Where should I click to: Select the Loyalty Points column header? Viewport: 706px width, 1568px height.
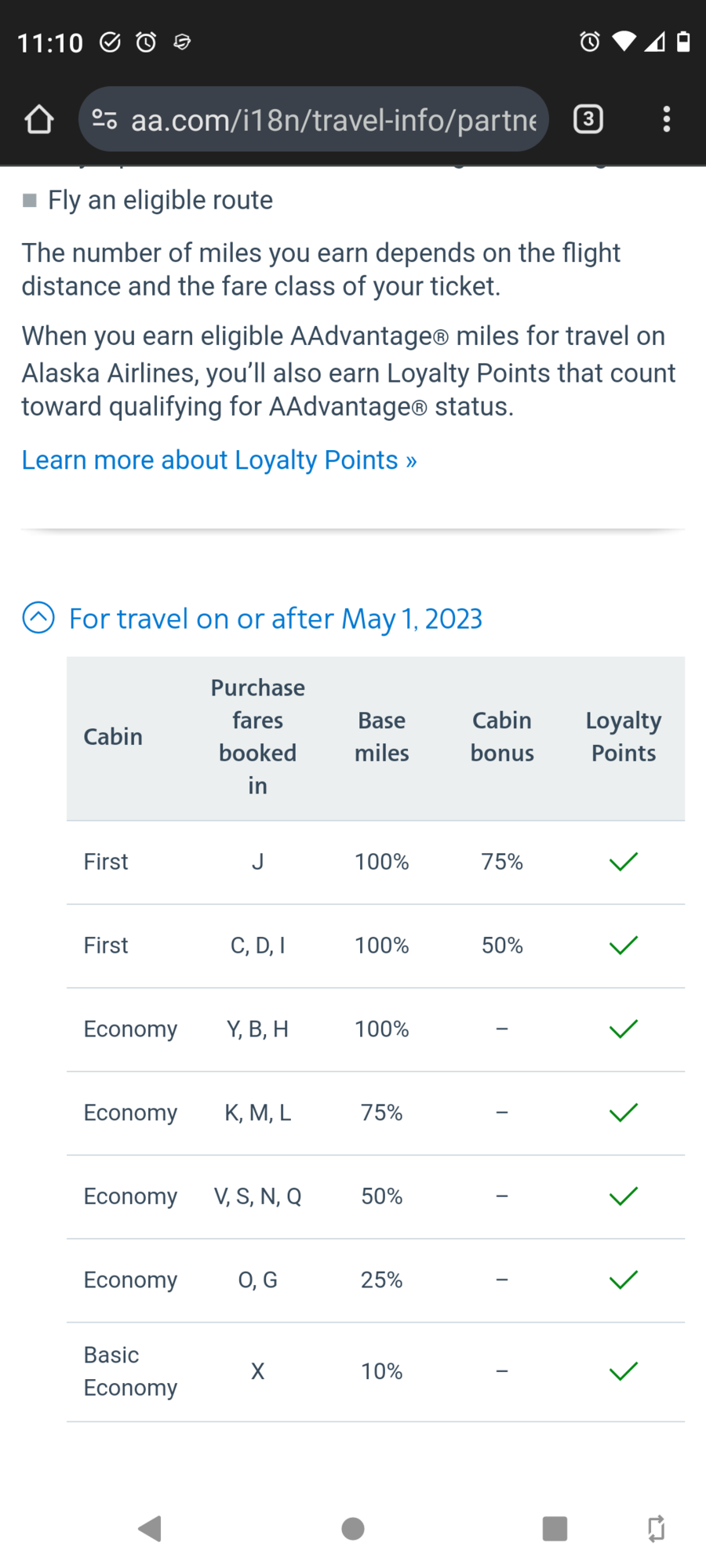624,737
